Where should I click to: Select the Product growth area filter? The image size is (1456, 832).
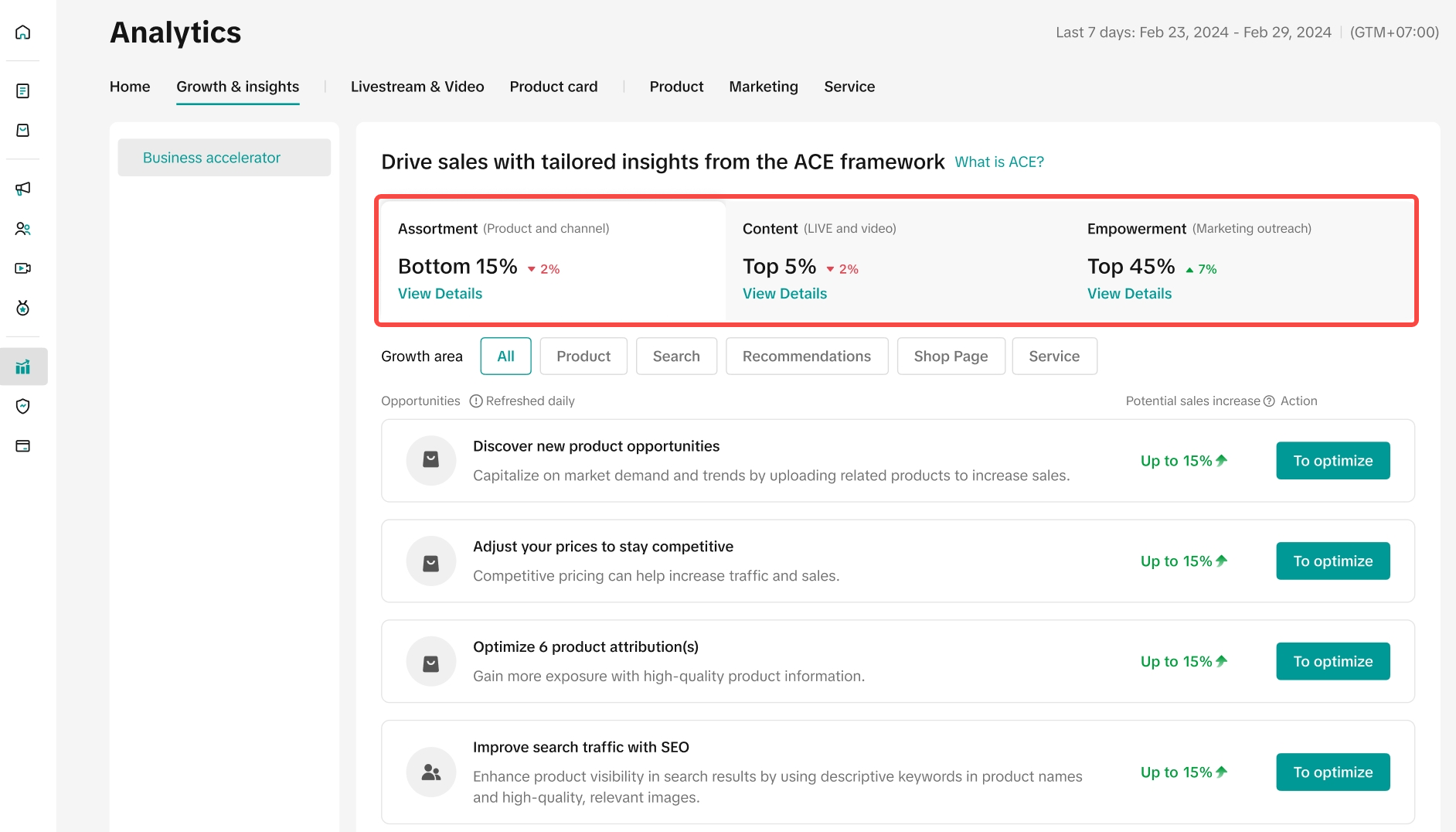click(x=583, y=356)
